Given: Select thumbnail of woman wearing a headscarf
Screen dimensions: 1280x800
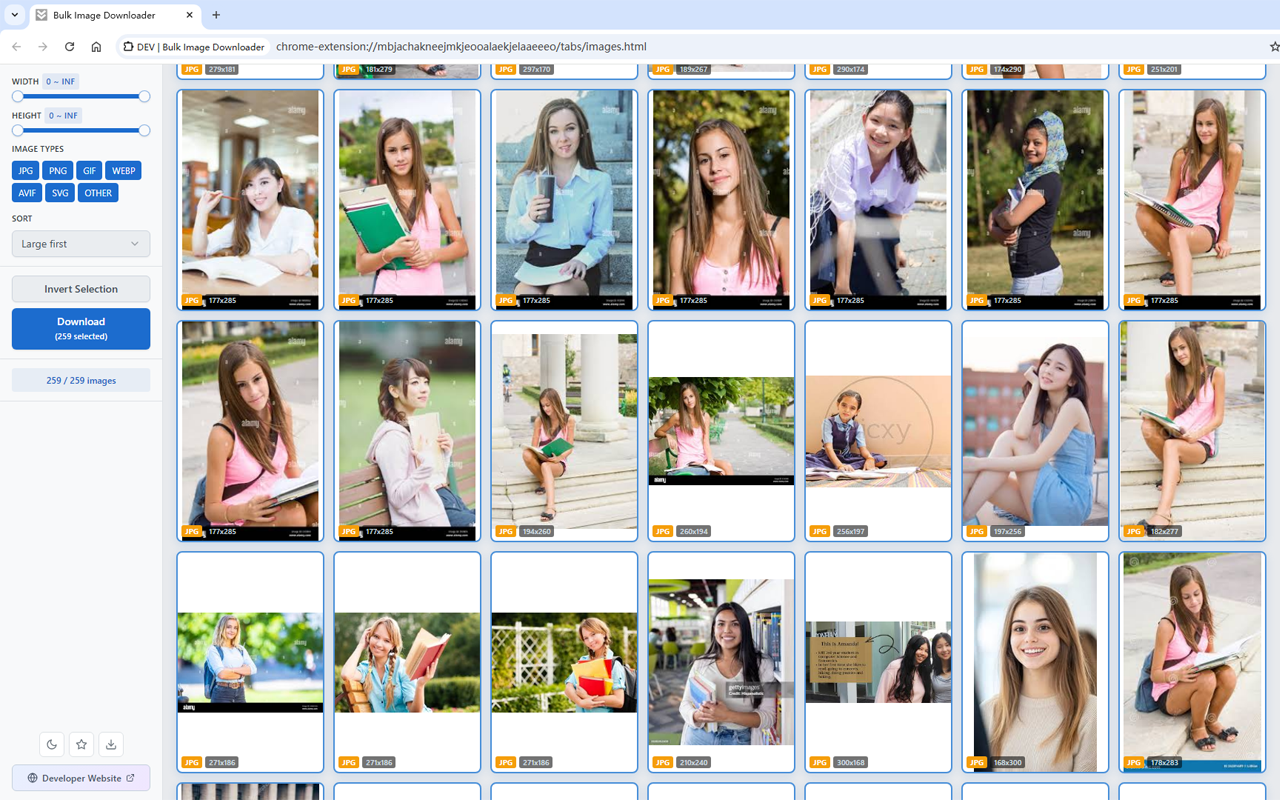Looking at the screenshot, I should [1035, 200].
